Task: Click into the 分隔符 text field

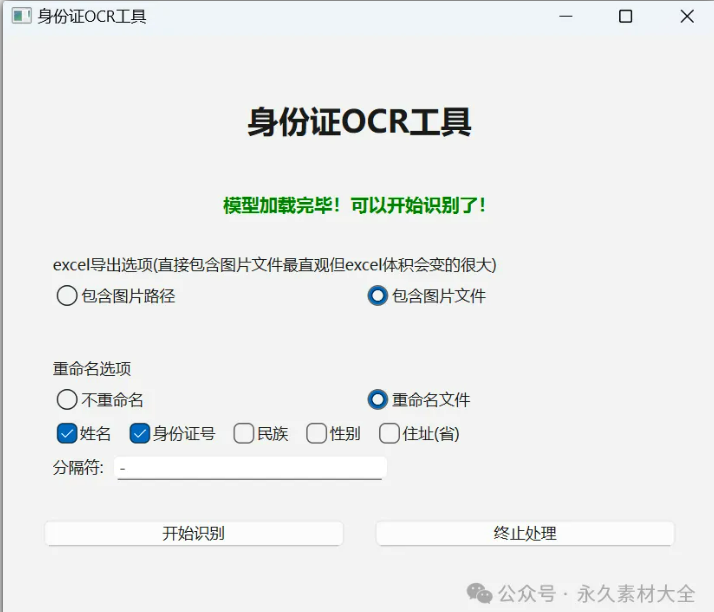Action: point(250,468)
